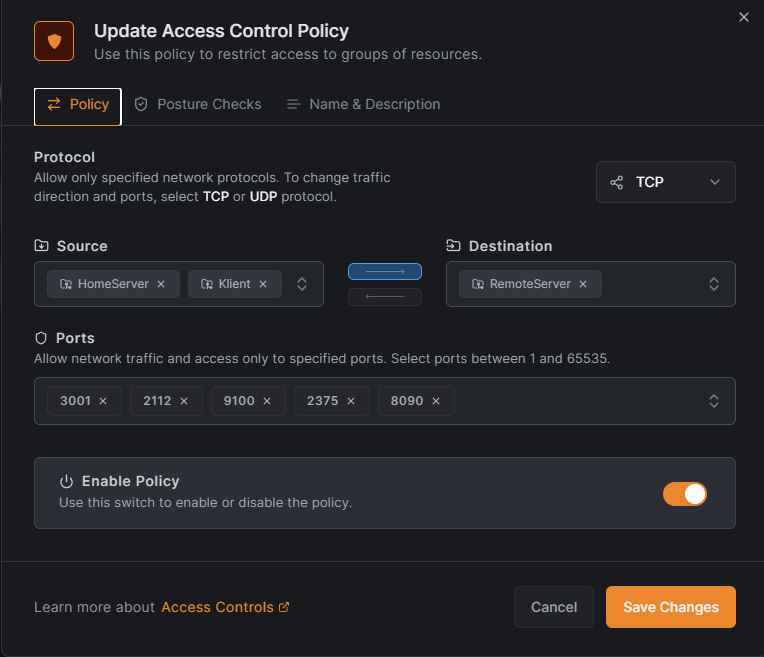The height and width of the screenshot is (657, 764).
Task: Switch to the Posture Checks tab
Action: (198, 104)
